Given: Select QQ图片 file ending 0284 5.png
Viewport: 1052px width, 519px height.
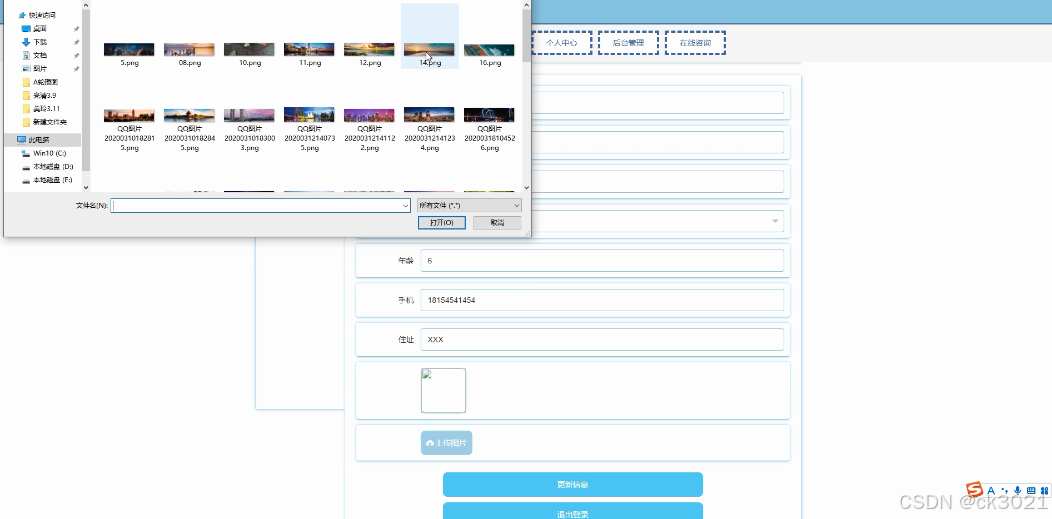Looking at the screenshot, I should (189, 129).
